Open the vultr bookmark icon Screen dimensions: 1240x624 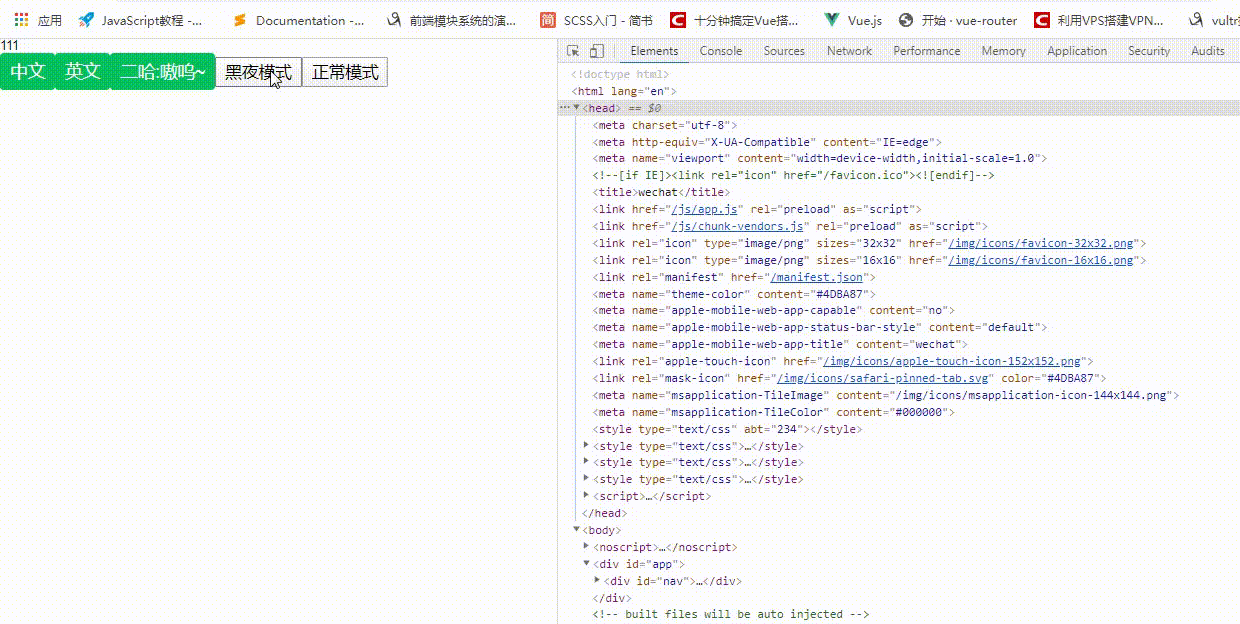pyautogui.click(x=1195, y=20)
